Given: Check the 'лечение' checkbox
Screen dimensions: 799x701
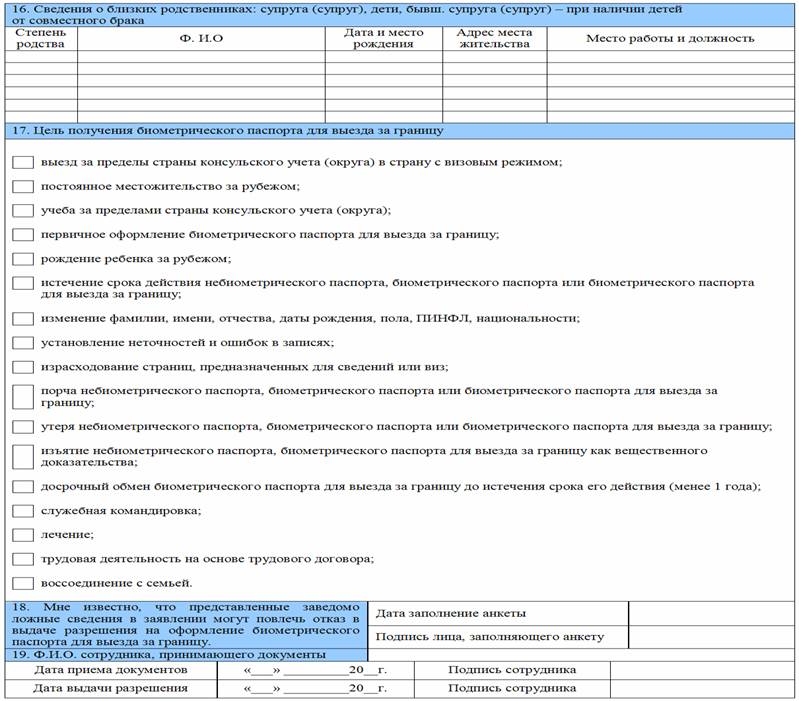Looking at the screenshot, I should [x=23, y=535].
